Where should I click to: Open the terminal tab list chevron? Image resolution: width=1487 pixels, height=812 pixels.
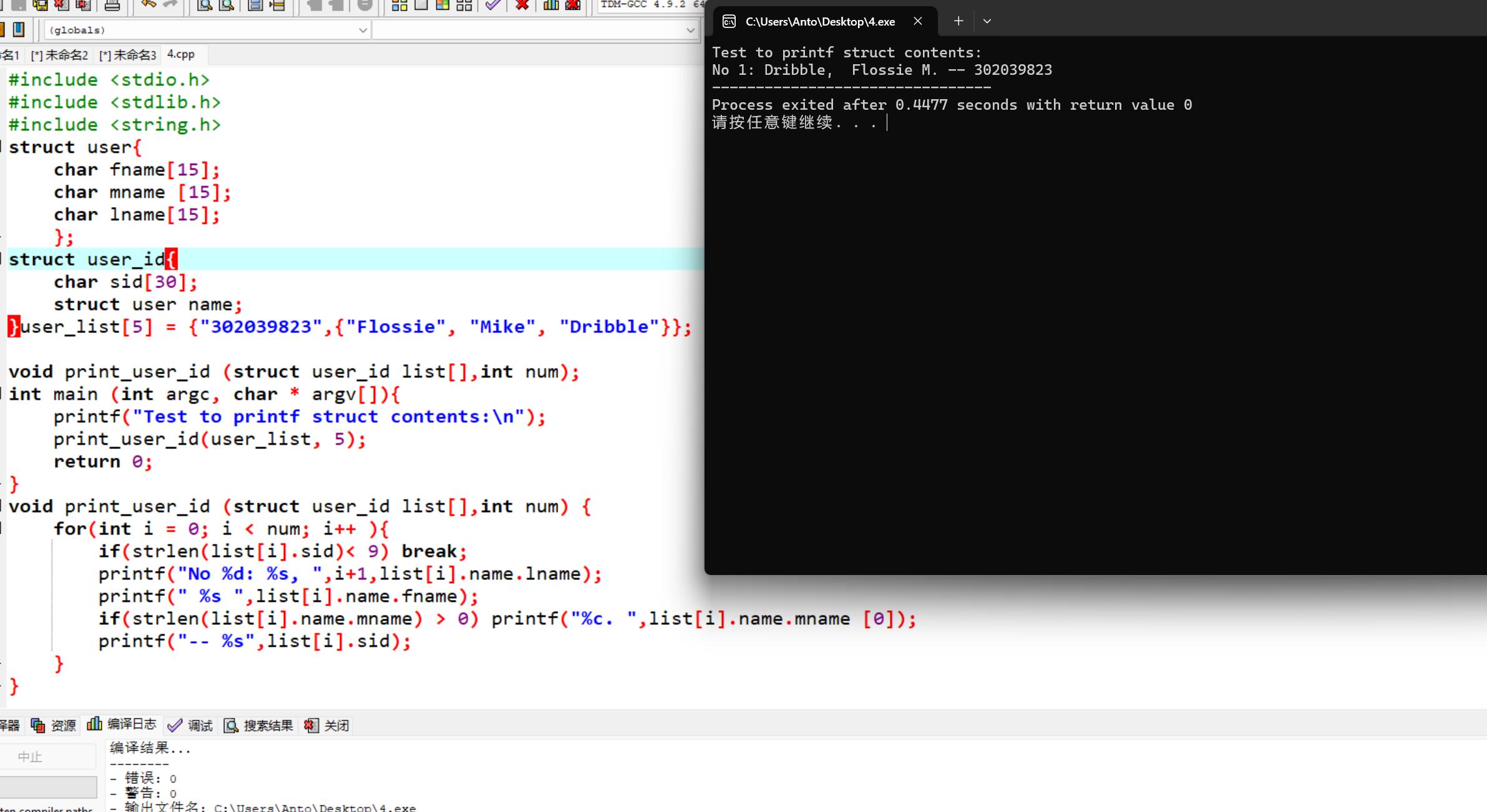click(x=987, y=21)
